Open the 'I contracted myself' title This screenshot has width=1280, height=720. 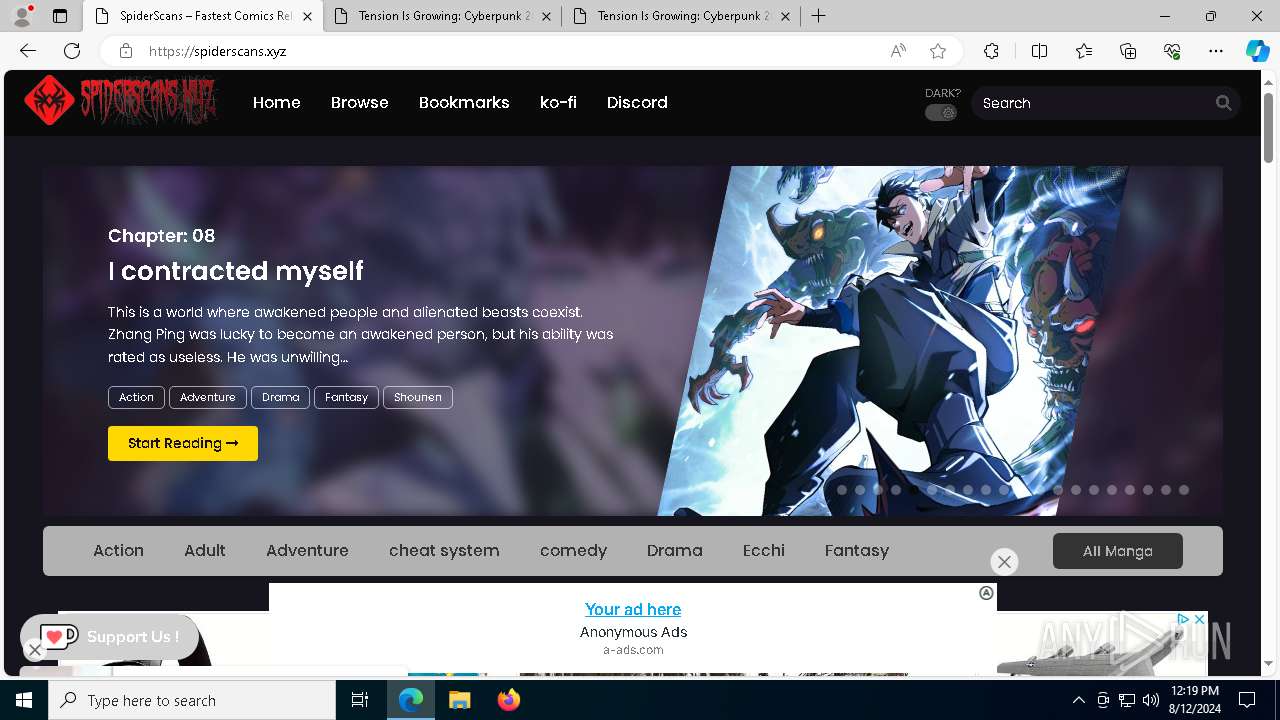click(236, 271)
